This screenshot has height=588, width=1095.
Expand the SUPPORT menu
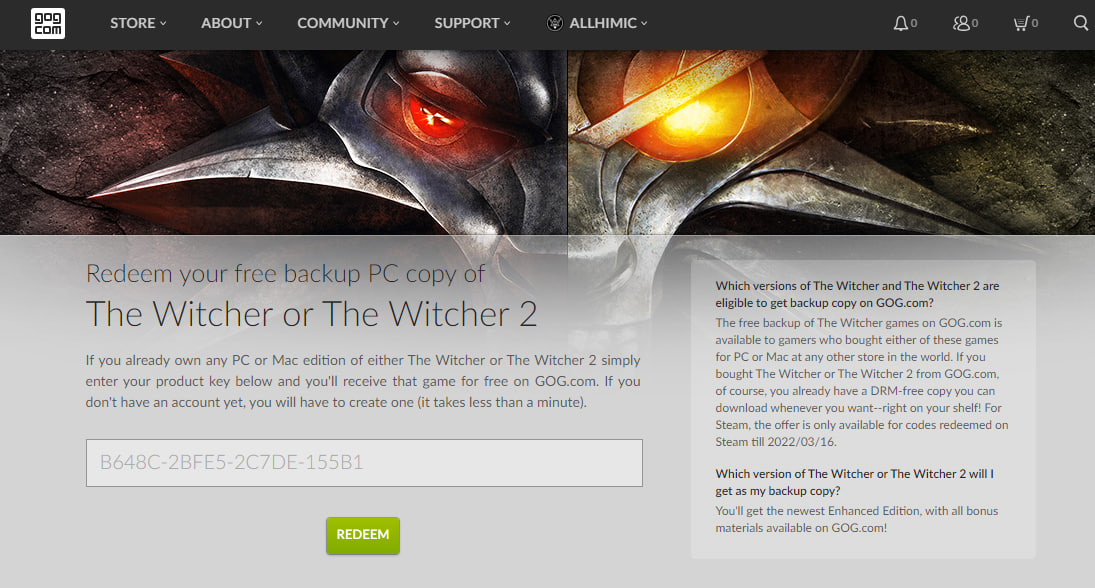coord(472,23)
